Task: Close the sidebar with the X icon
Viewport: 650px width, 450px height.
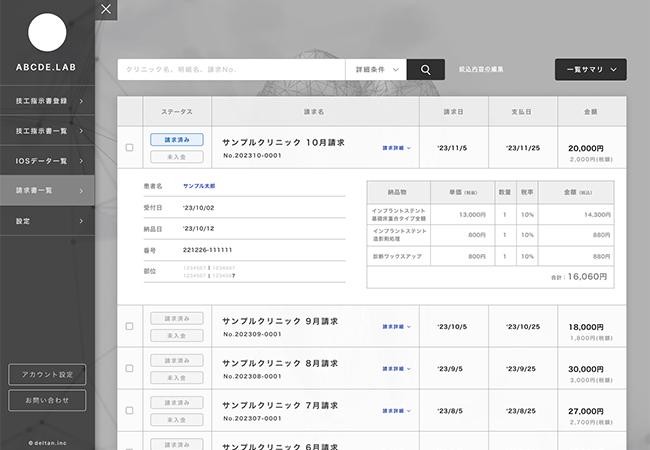Action: 106,9
